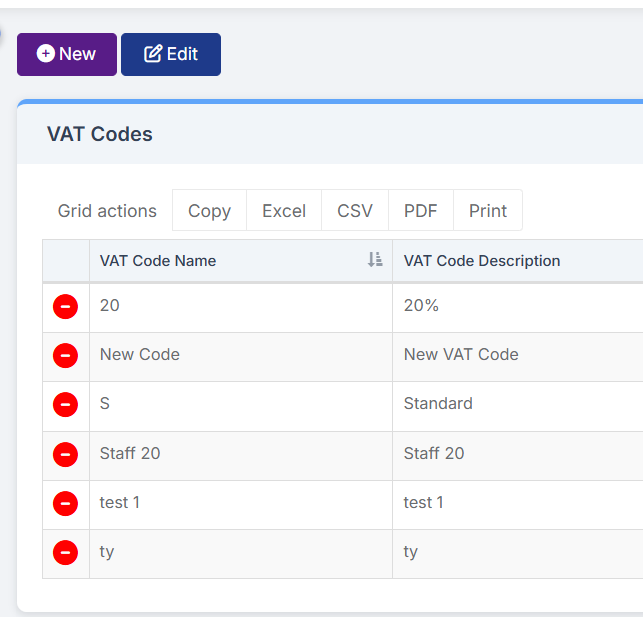Print the VAT codes grid
This screenshot has width=643, height=617.
(488, 210)
